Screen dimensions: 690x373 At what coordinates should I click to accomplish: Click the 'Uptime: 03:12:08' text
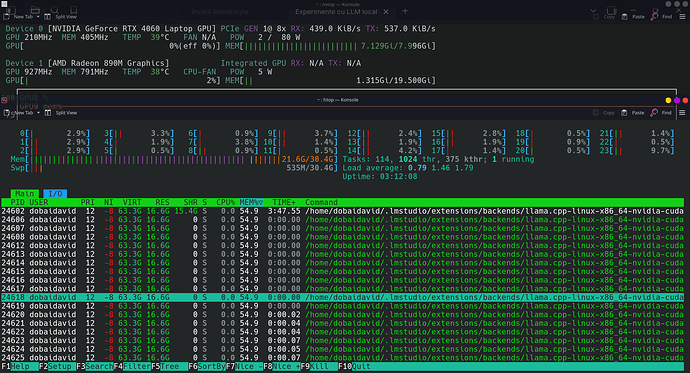[380, 176]
